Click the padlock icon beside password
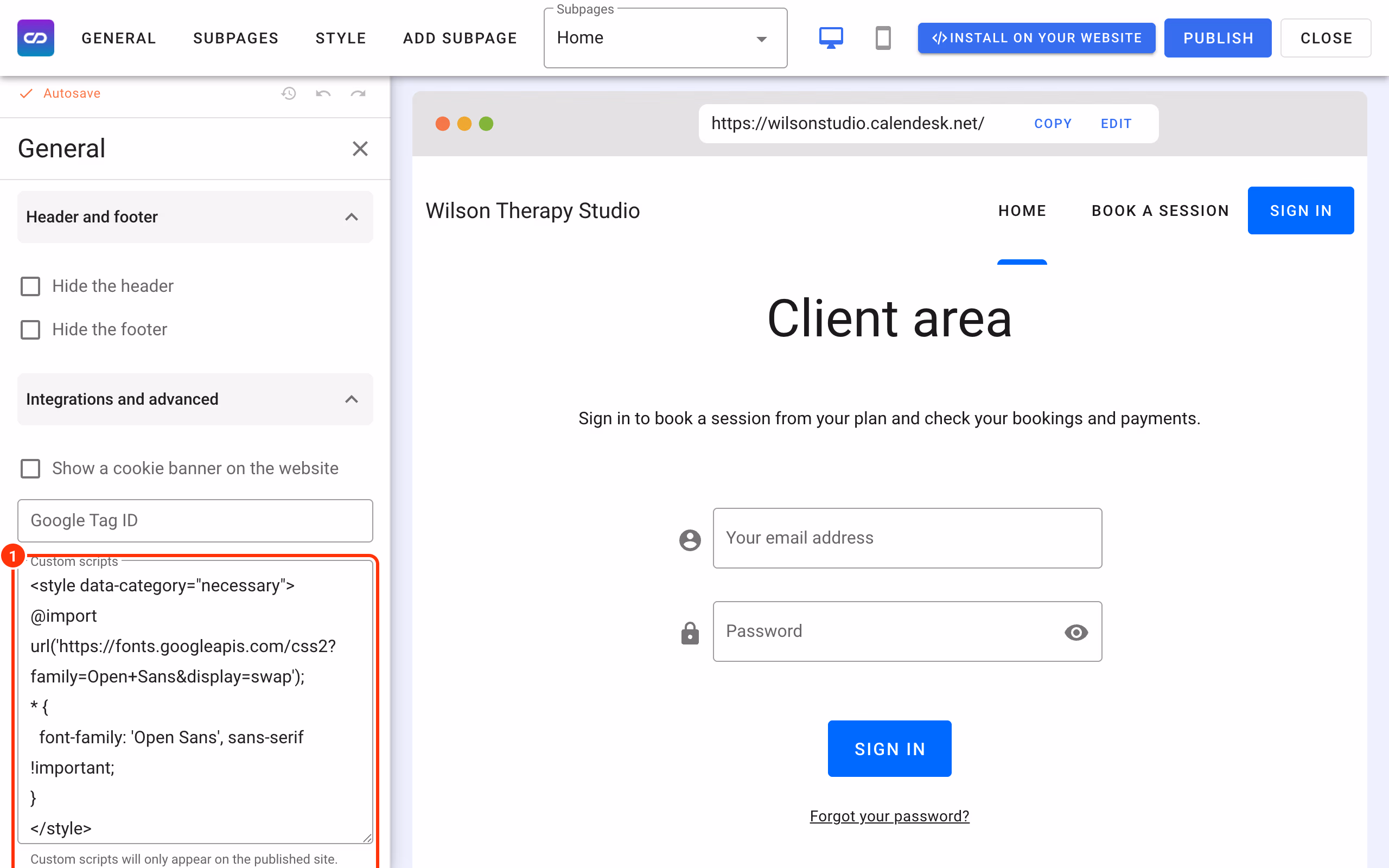The image size is (1389, 868). pyautogui.click(x=690, y=633)
